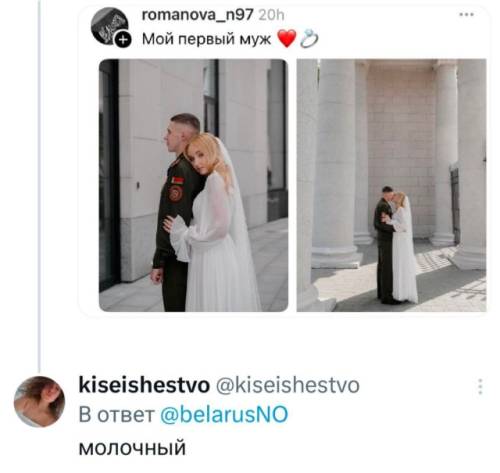Click the @kiseishestvo handle

click(x=288, y=385)
